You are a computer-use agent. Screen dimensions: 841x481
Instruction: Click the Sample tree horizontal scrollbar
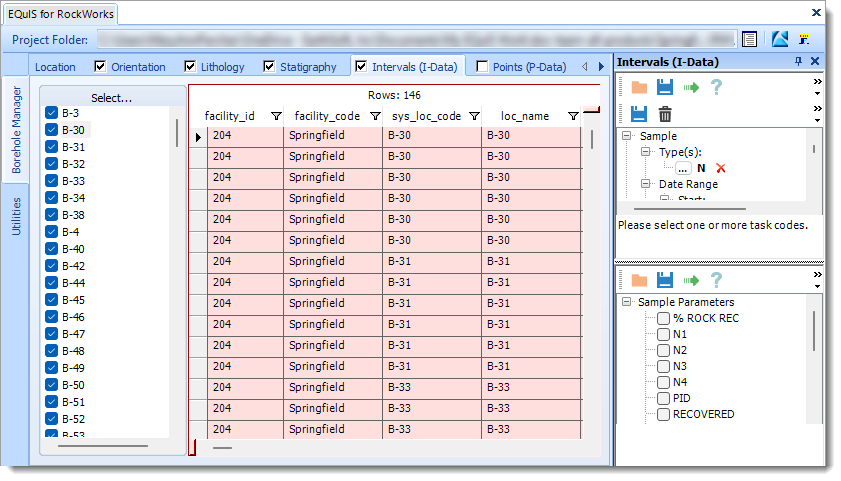pos(690,209)
